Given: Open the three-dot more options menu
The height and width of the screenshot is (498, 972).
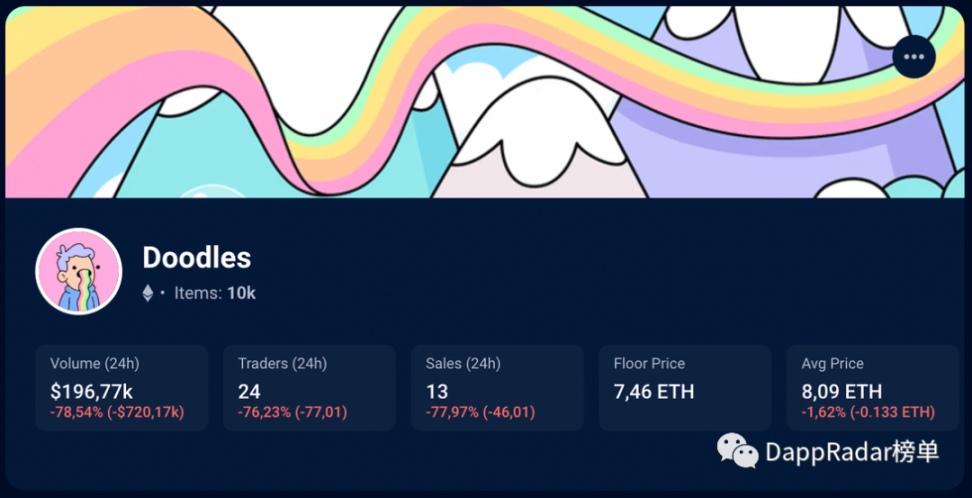Looking at the screenshot, I should [914, 56].
